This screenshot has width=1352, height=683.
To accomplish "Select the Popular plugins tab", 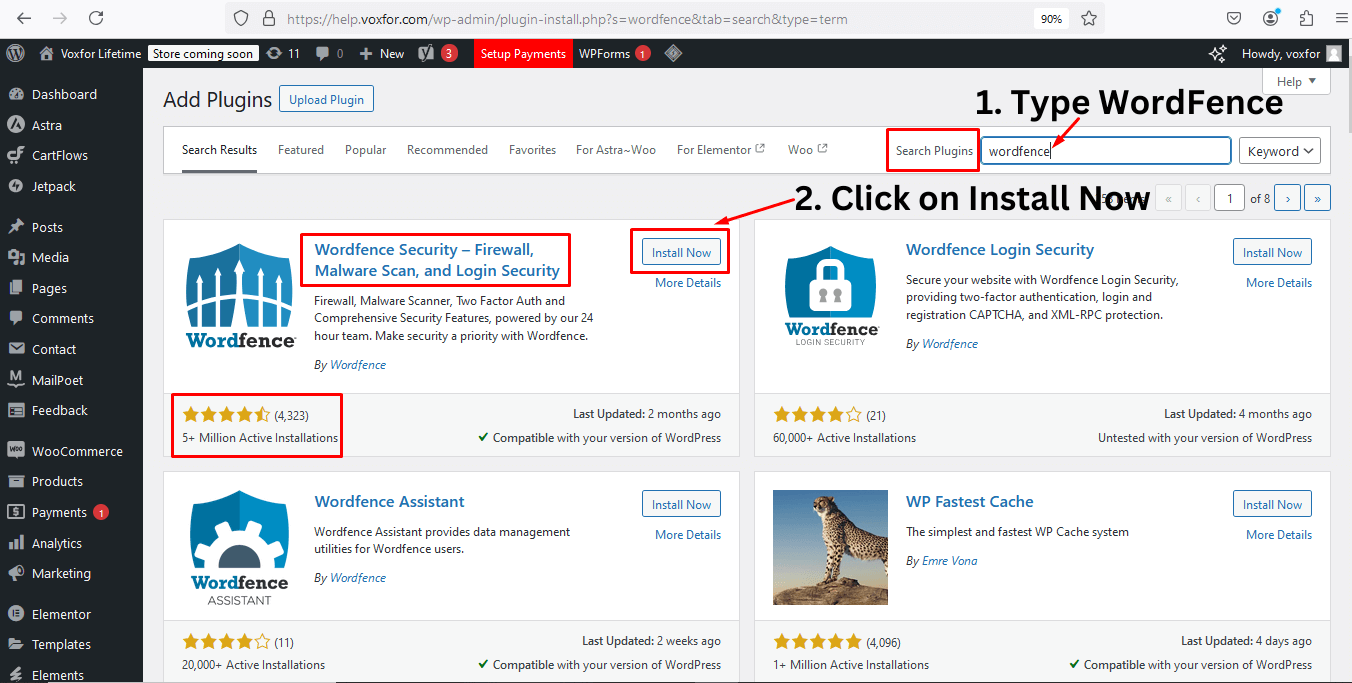I will [365, 149].
